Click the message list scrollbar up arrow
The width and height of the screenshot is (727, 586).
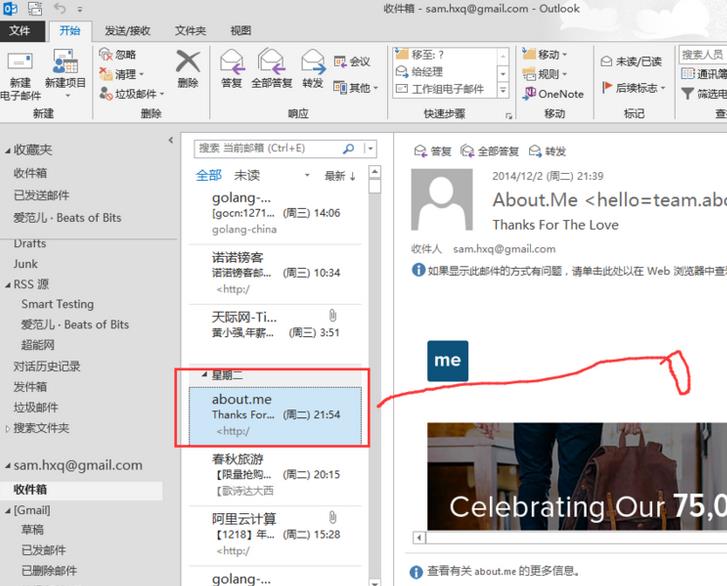pyautogui.click(x=375, y=172)
